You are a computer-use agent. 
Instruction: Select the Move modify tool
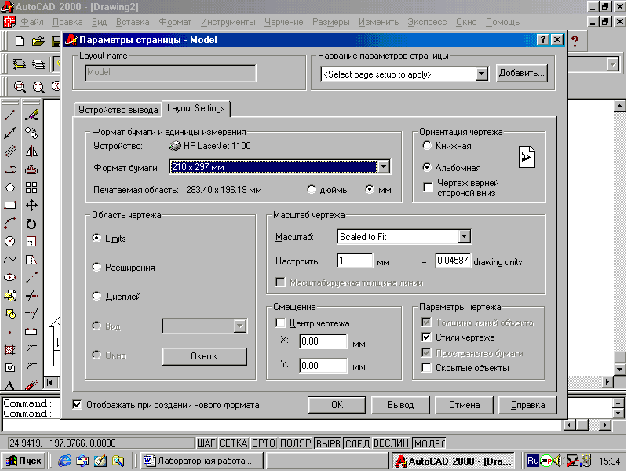tap(32, 205)
